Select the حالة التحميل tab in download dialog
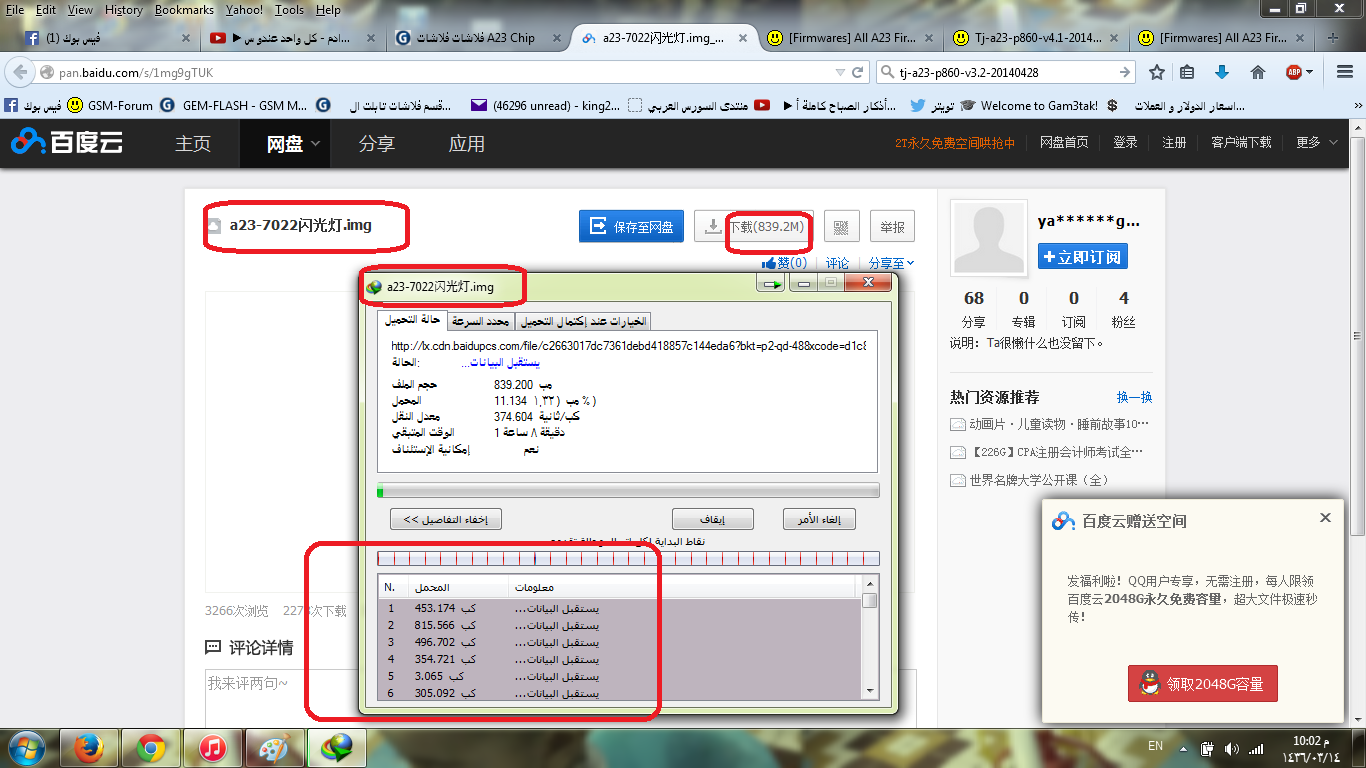The width and height of the screenshot is (1366, 768). tap(413, 320)
